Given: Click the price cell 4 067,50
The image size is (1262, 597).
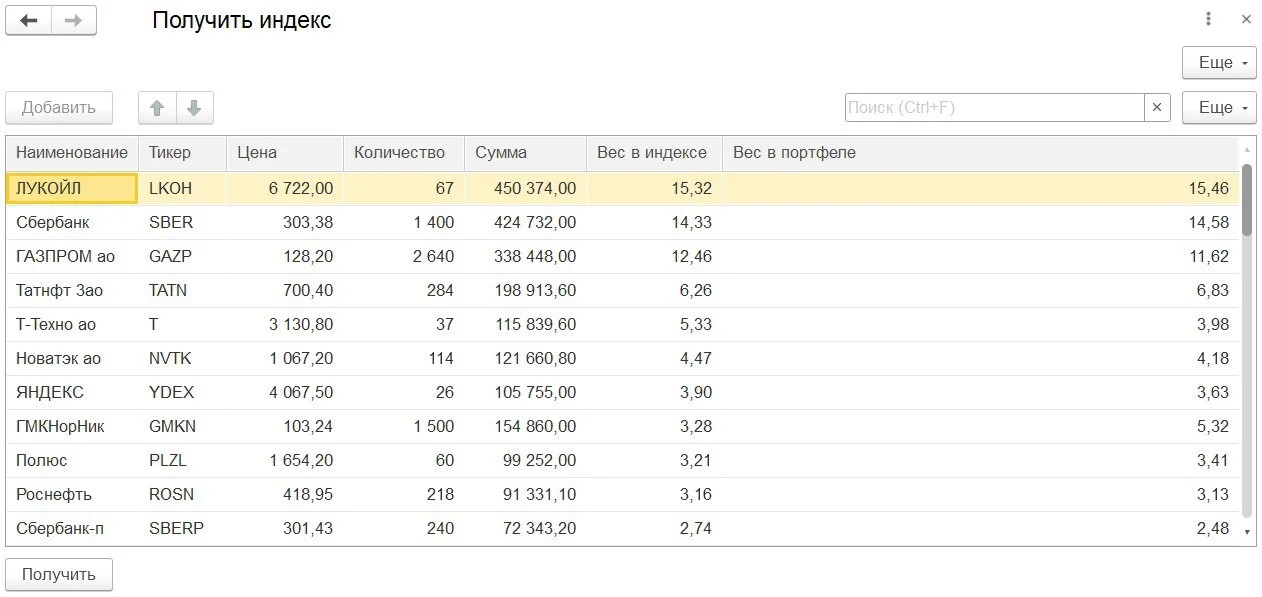Looking at the screenshot, I should pos(285,392).
